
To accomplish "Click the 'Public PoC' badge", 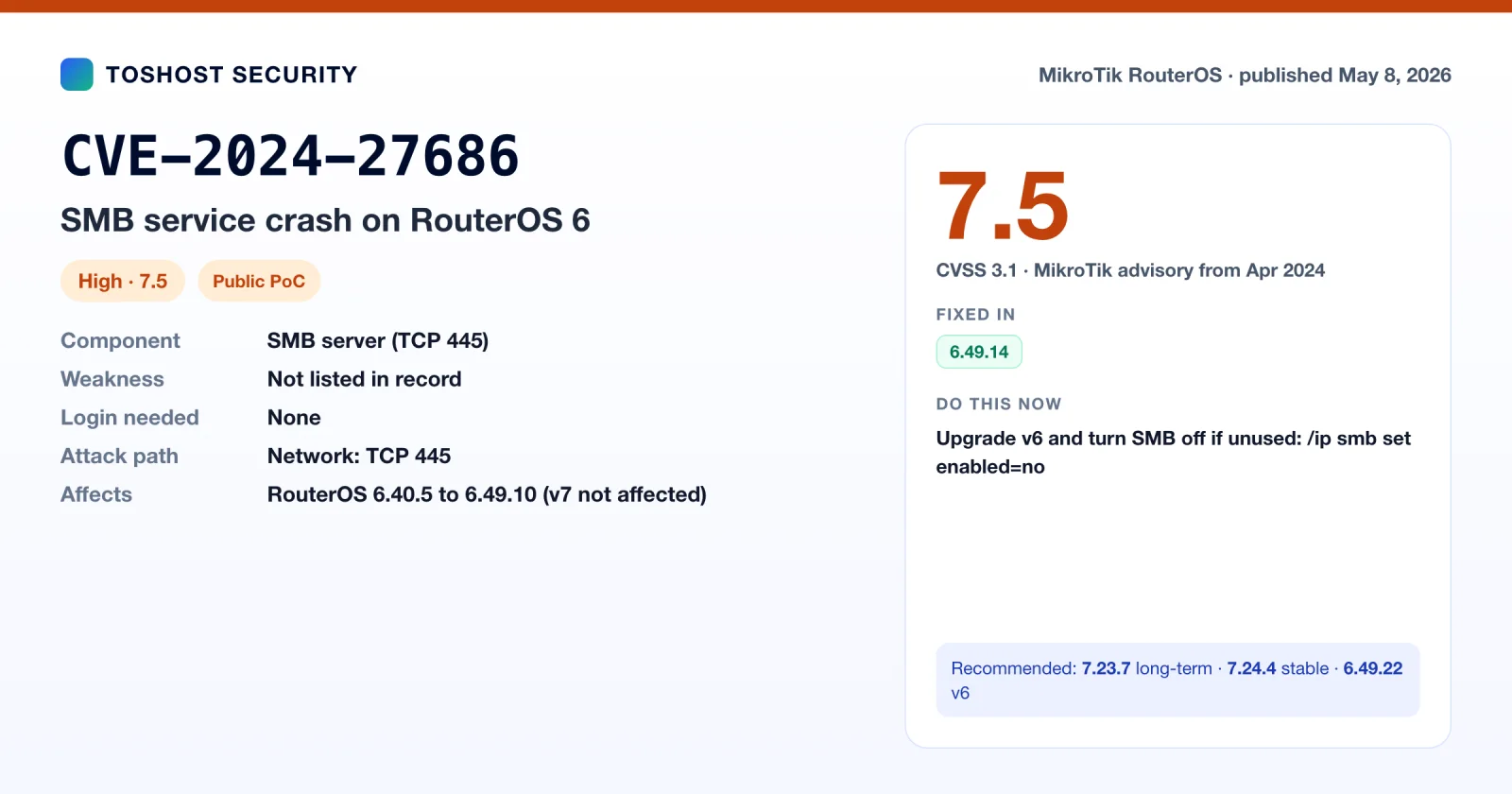I will pyautogui.click(x=259, y=281).
